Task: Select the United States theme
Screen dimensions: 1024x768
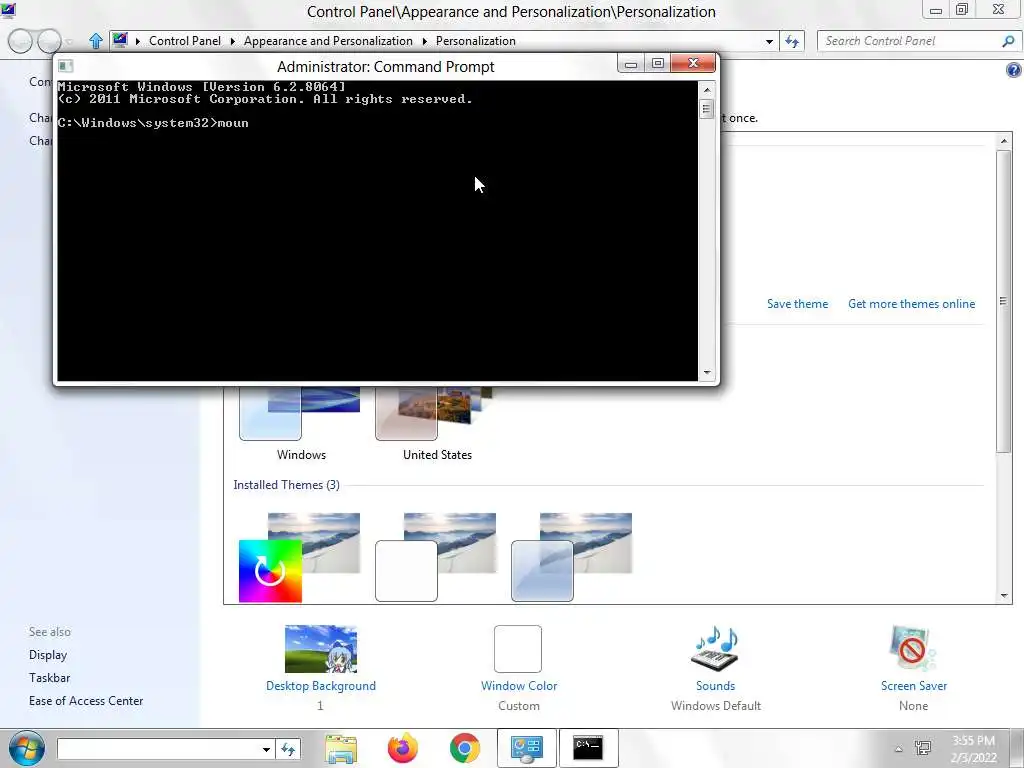Action: coord(437,423)
